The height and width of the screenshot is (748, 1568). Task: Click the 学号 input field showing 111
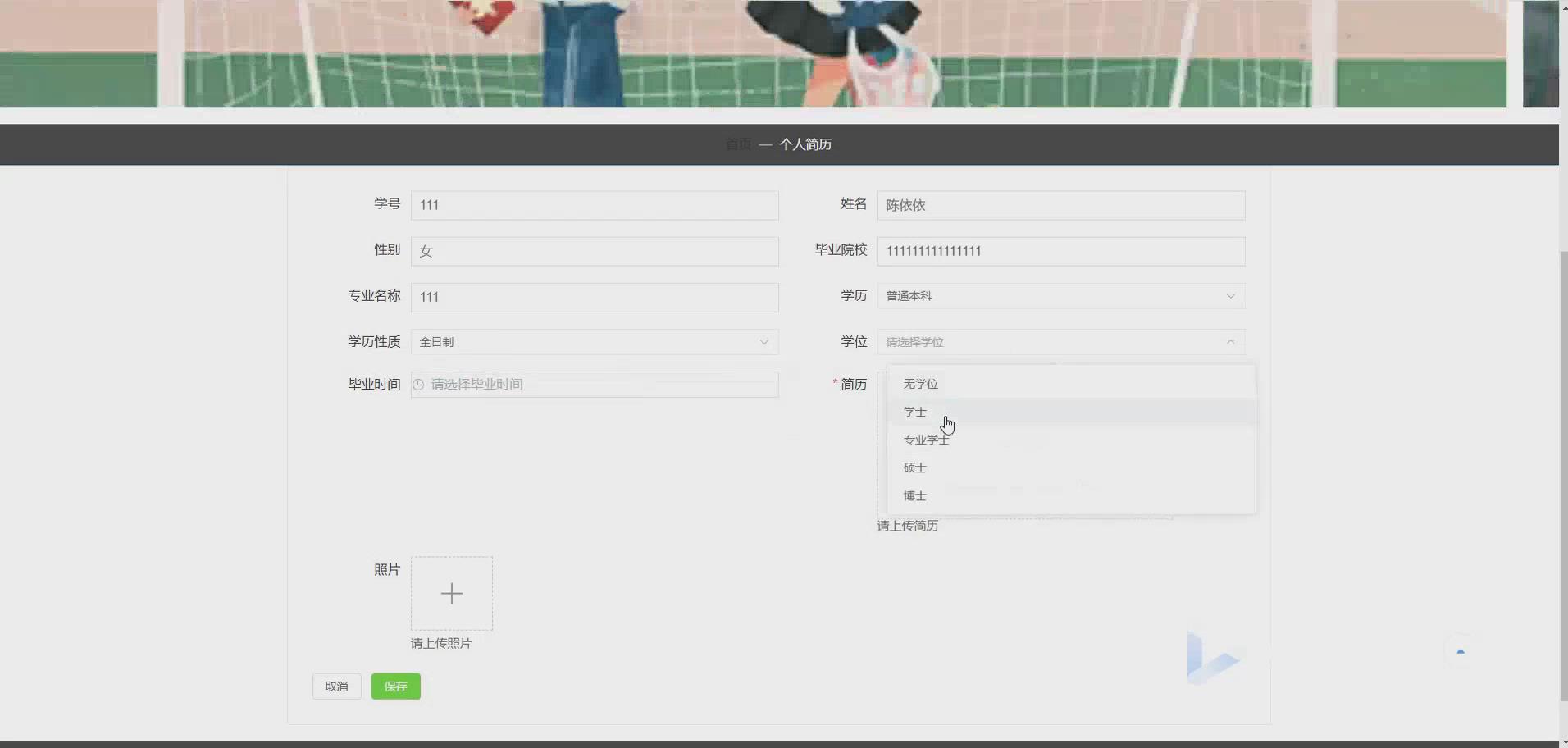point(594,205)
